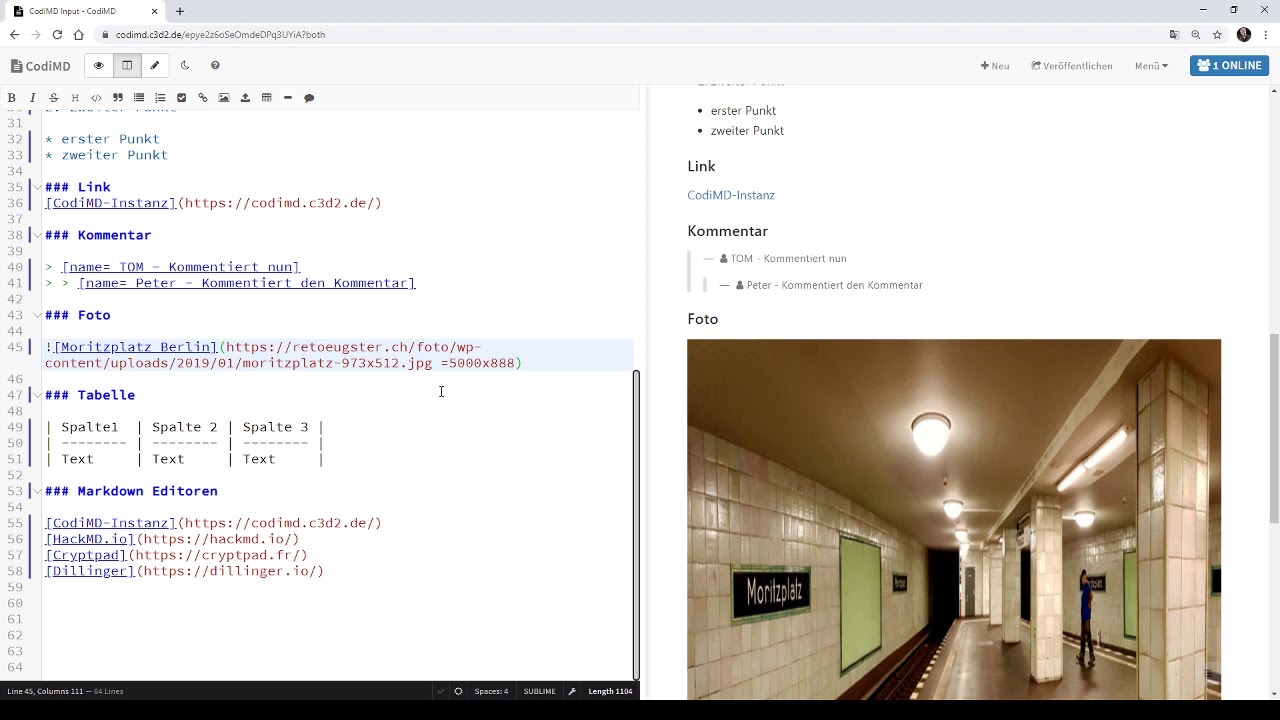Select the CodiMD Input browser tab

(84, 11)
